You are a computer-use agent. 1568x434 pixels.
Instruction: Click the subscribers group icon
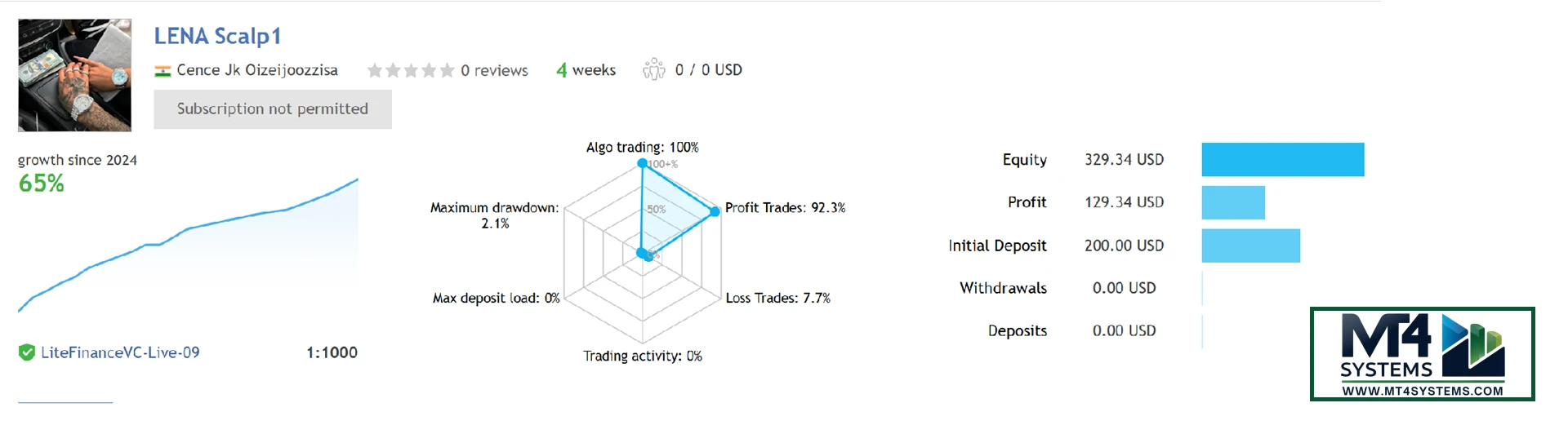653,70
